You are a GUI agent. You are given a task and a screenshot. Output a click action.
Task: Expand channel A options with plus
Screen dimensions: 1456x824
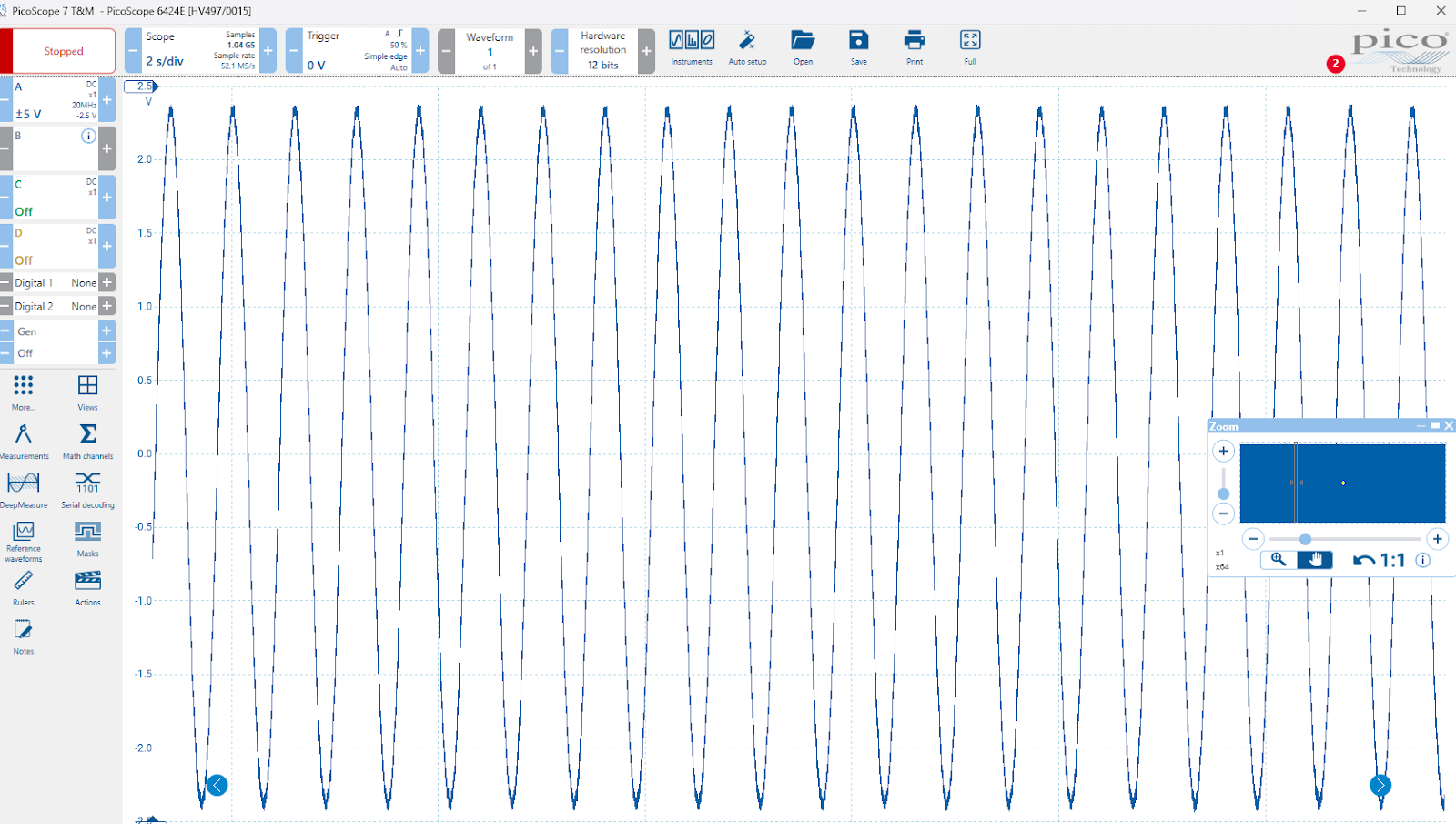pyautogui.click(x=107, y=100)
